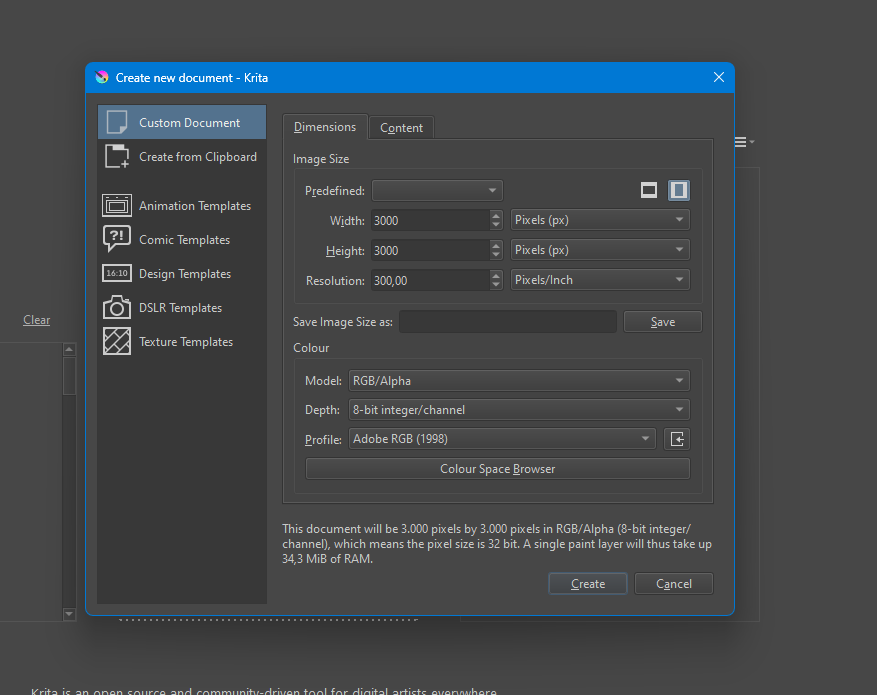The image size is (877, 695).
Task: Switch to the Content tab
Action: 401,128
